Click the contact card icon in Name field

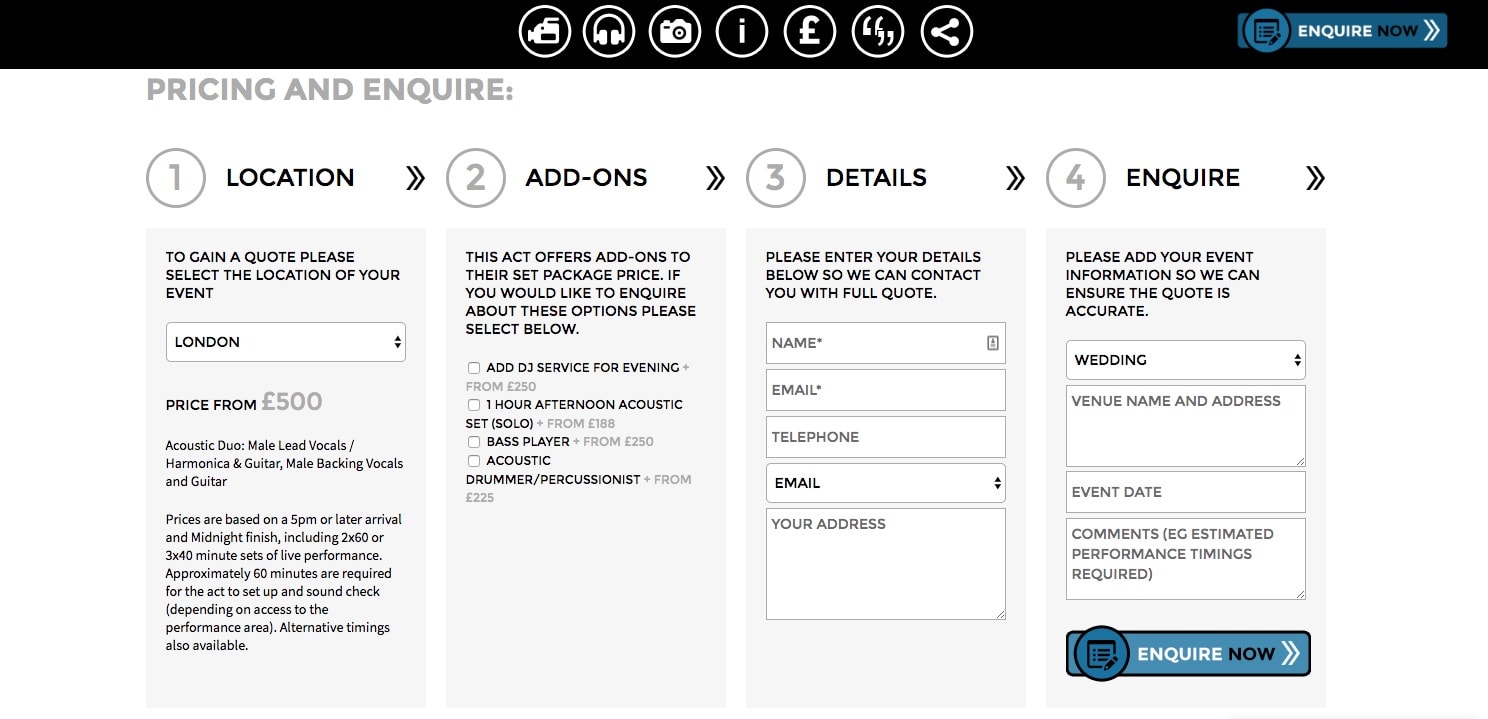click(x=992, y=343)
